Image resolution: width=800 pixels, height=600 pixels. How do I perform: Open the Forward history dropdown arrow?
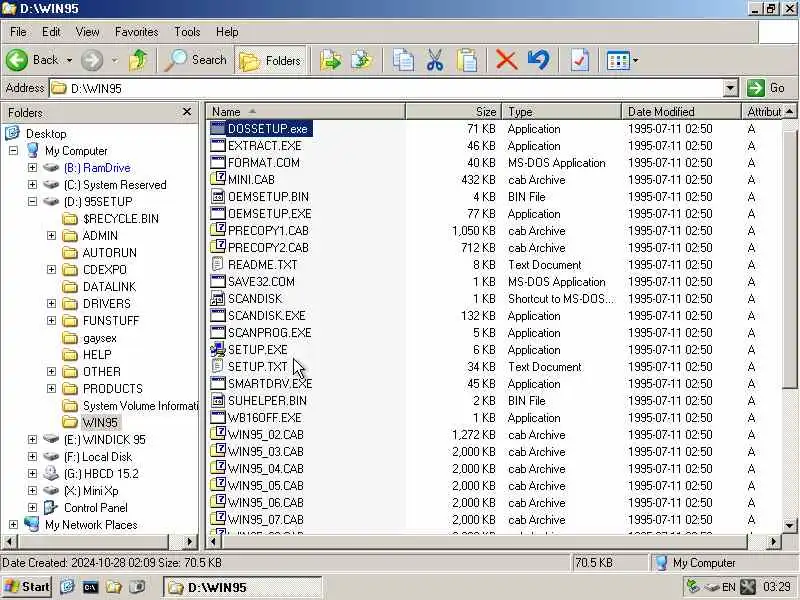115,60
